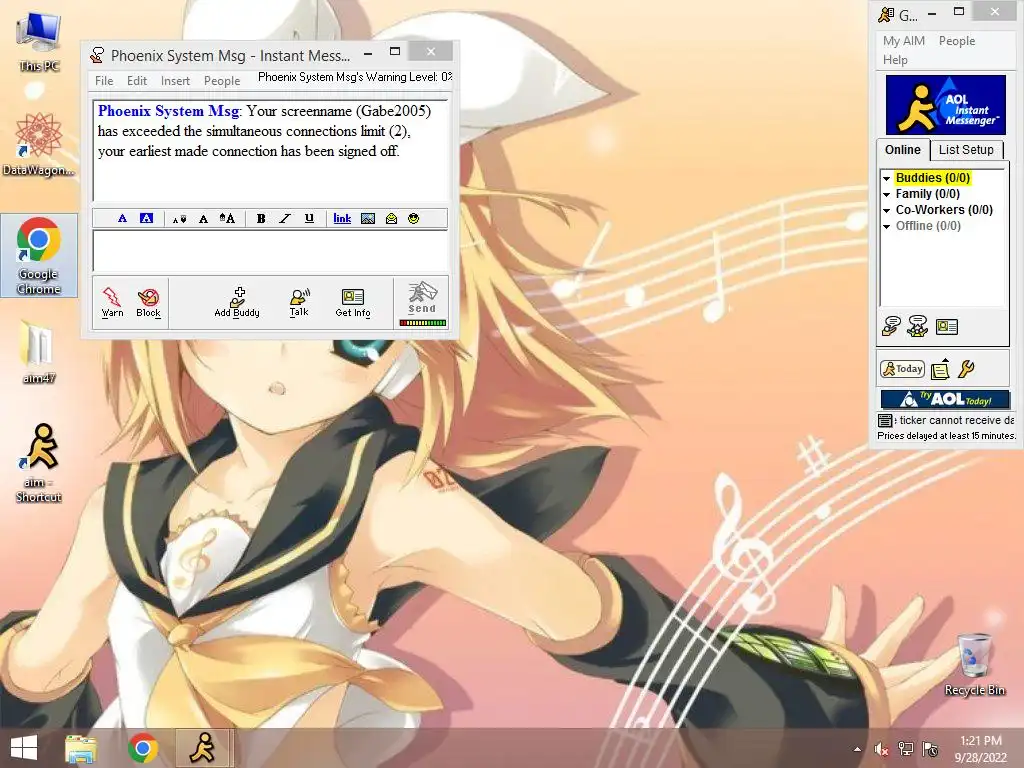Click the yellow away message note icon
The height and width of the screenshot is (768, 1024).
click(940, 369)
